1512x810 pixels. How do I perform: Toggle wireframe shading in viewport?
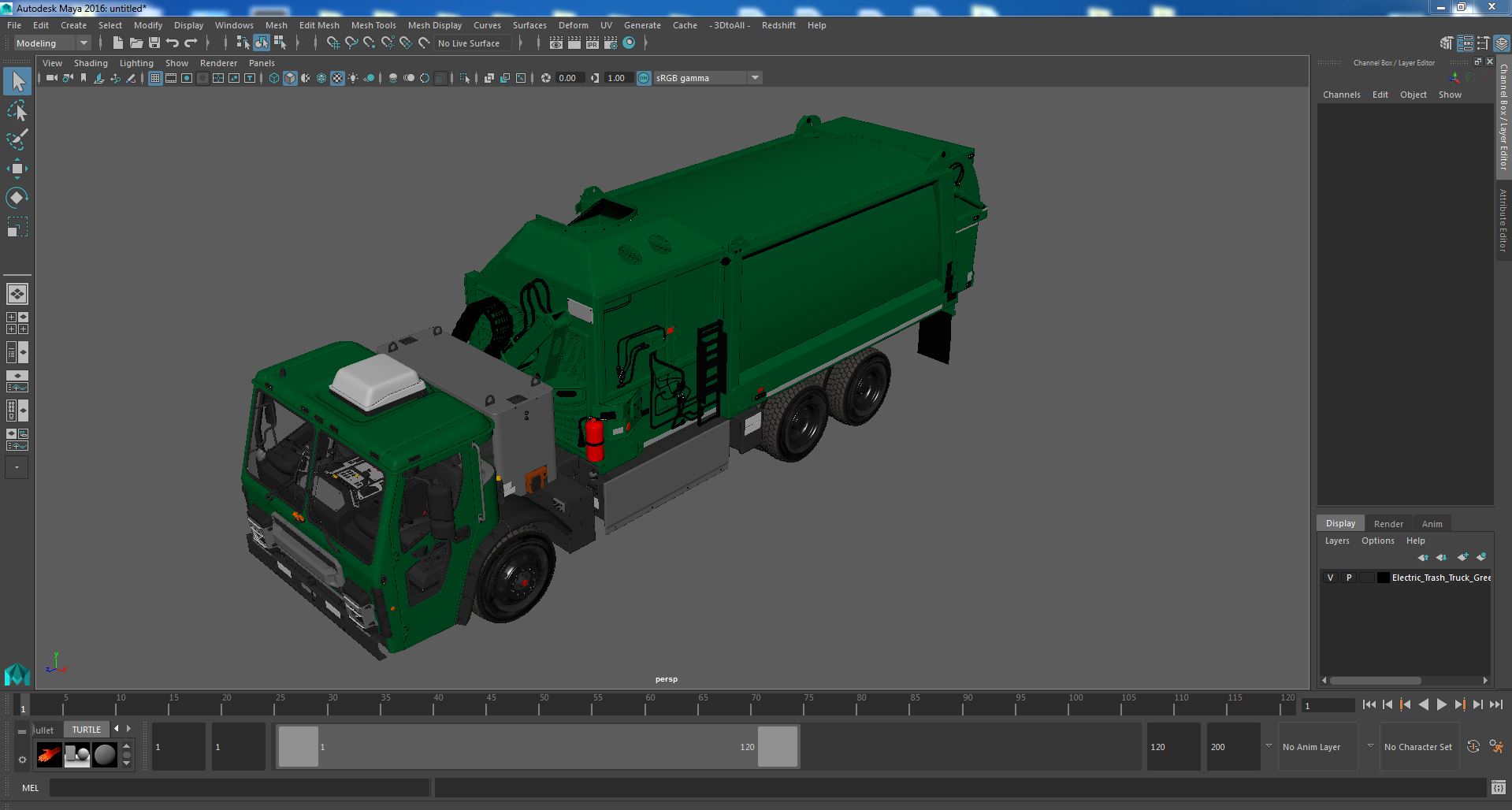click(273, 78)
